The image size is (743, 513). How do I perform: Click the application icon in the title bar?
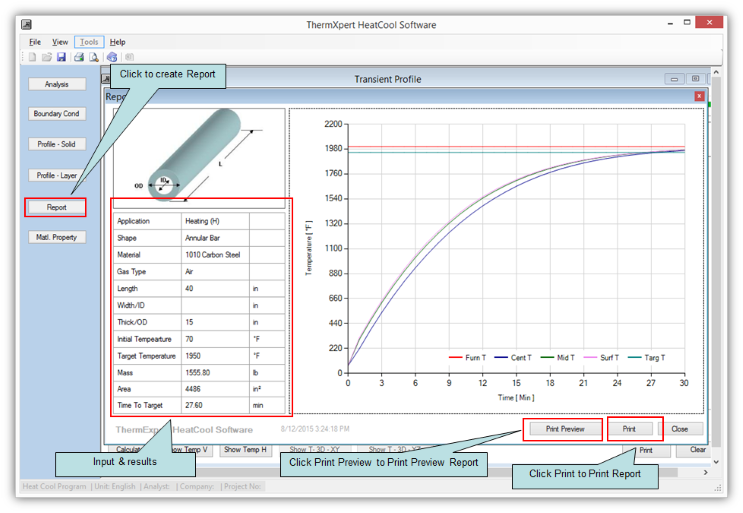(27, 24)
